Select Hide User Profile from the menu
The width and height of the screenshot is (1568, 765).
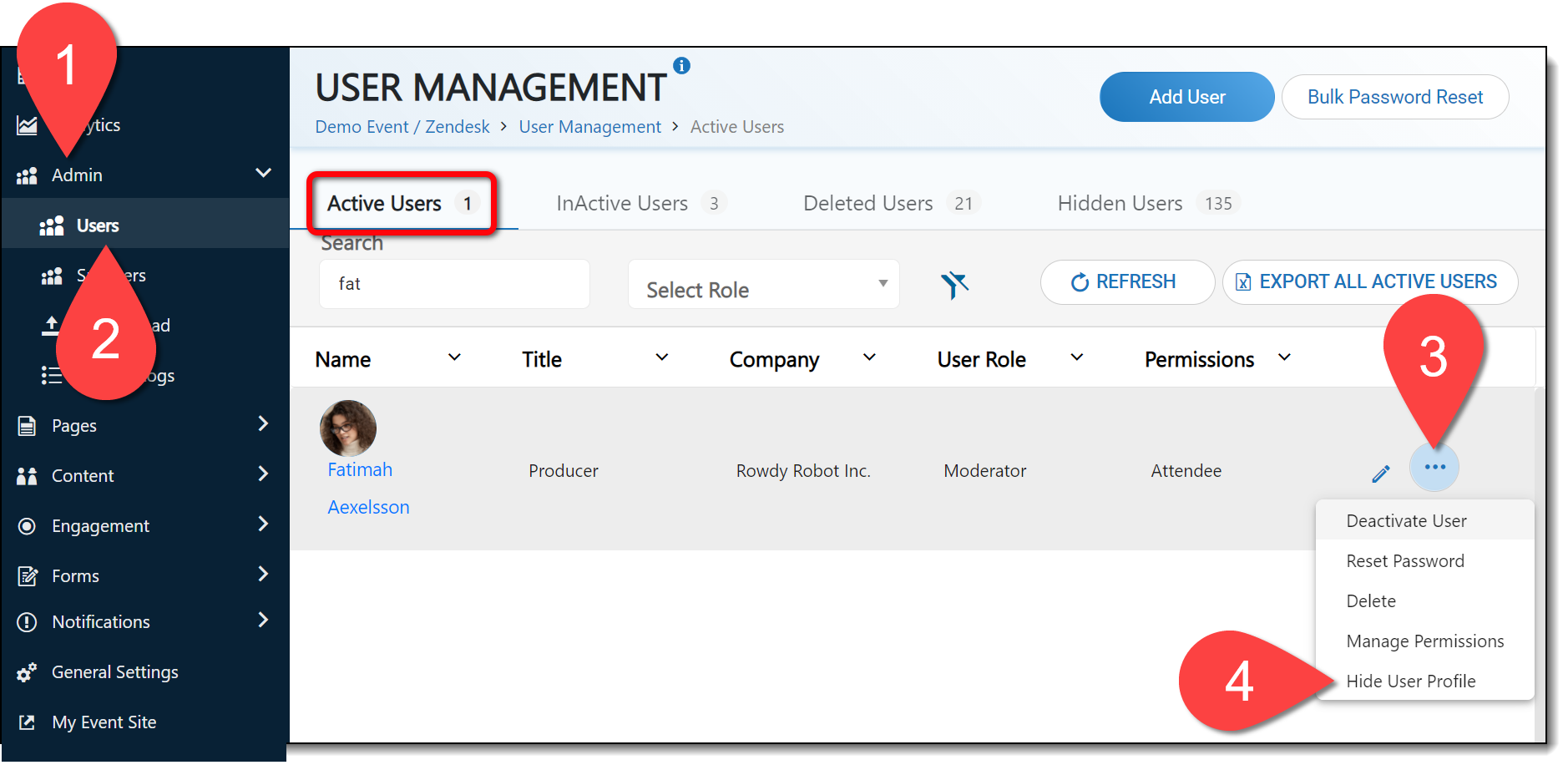click(x=1410, y=681)
